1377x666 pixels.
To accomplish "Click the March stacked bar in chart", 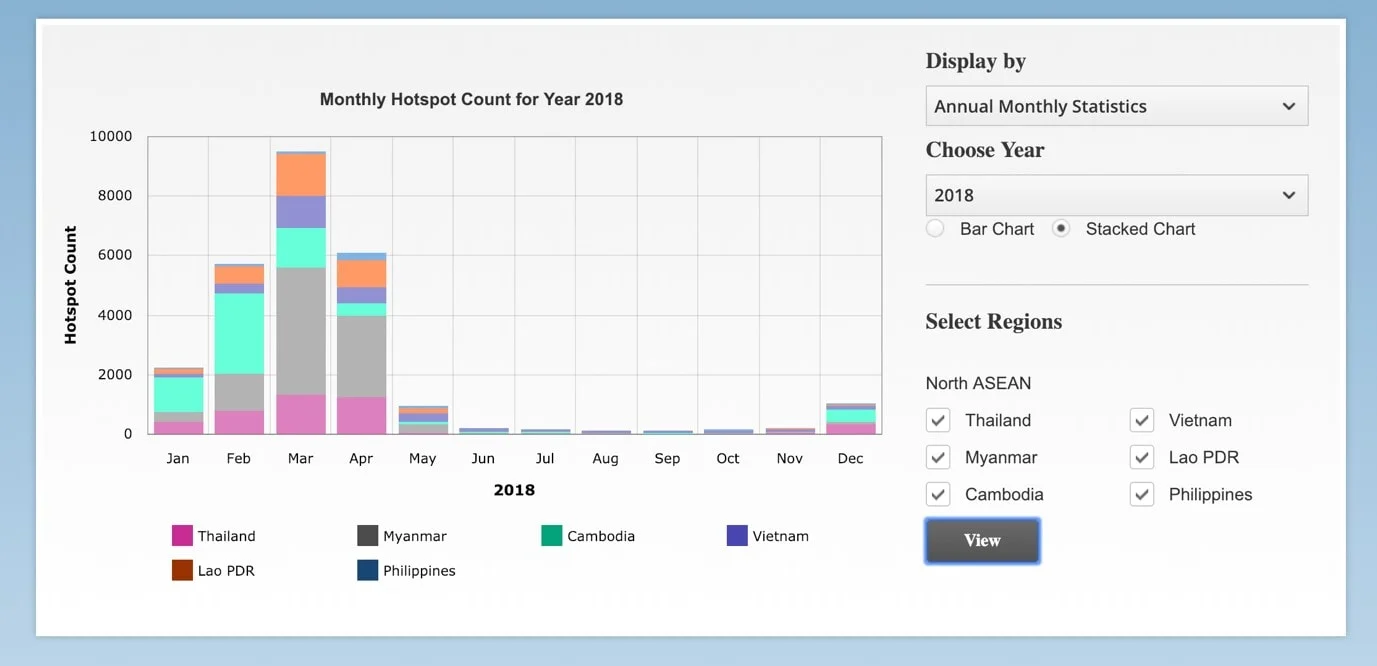I will [301, 300].
